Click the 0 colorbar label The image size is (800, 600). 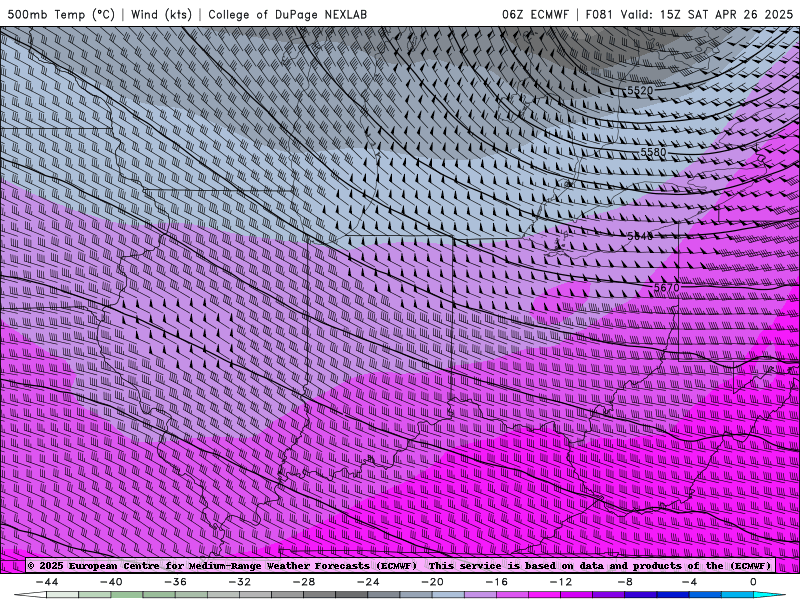click(754, 582)
